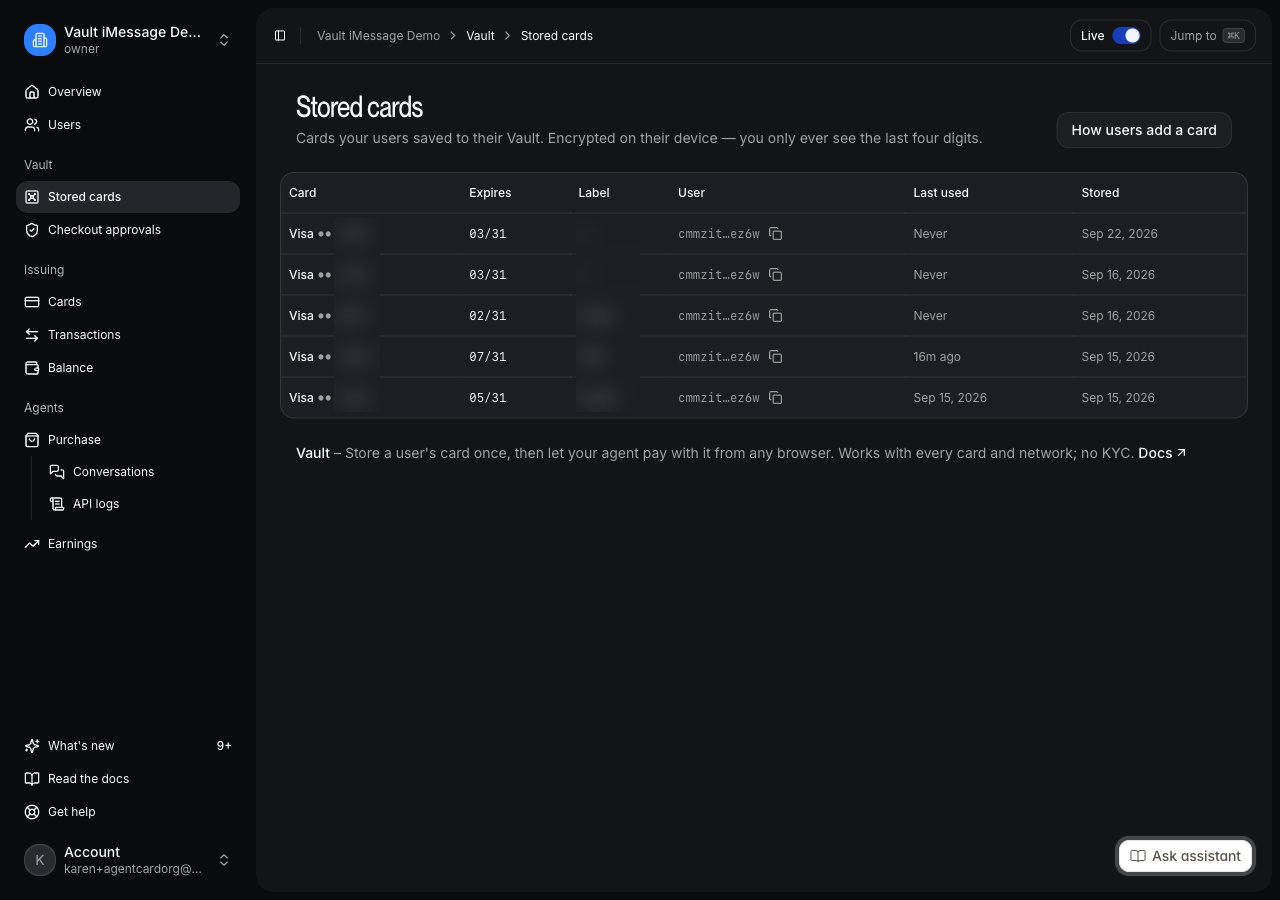This screenshot has width=1280, height=900.
Task: Open What's new notifications
Action: pos(128,746)
